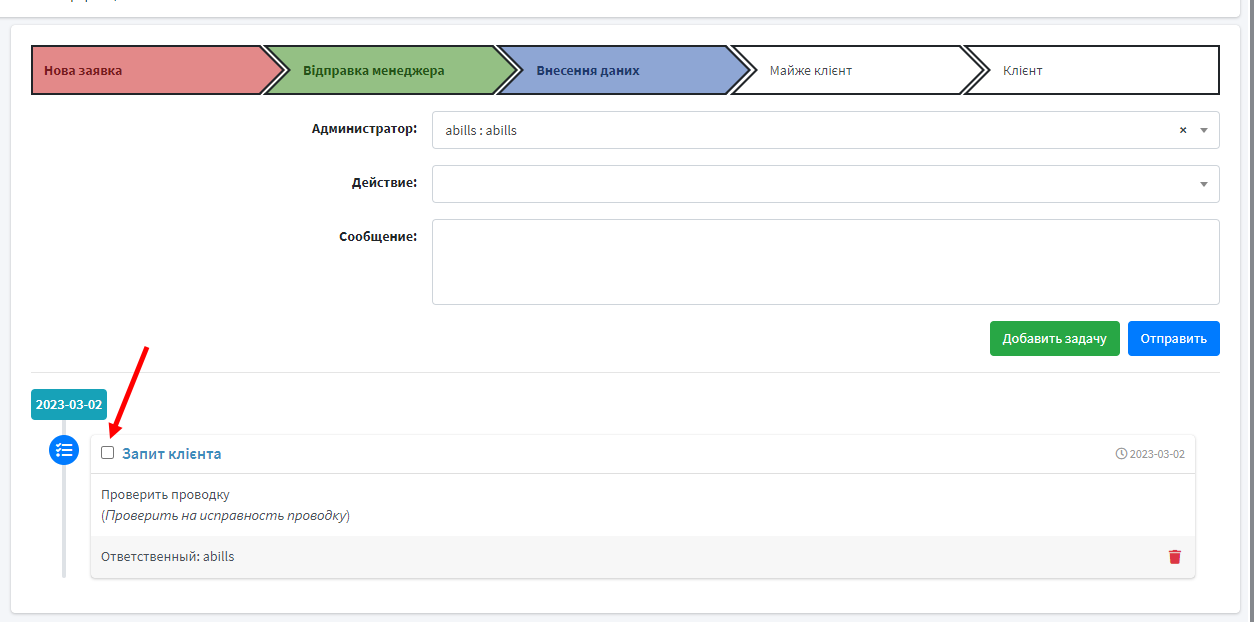
Task: Click the Ответственный: abills footer text
Action: 168,556
